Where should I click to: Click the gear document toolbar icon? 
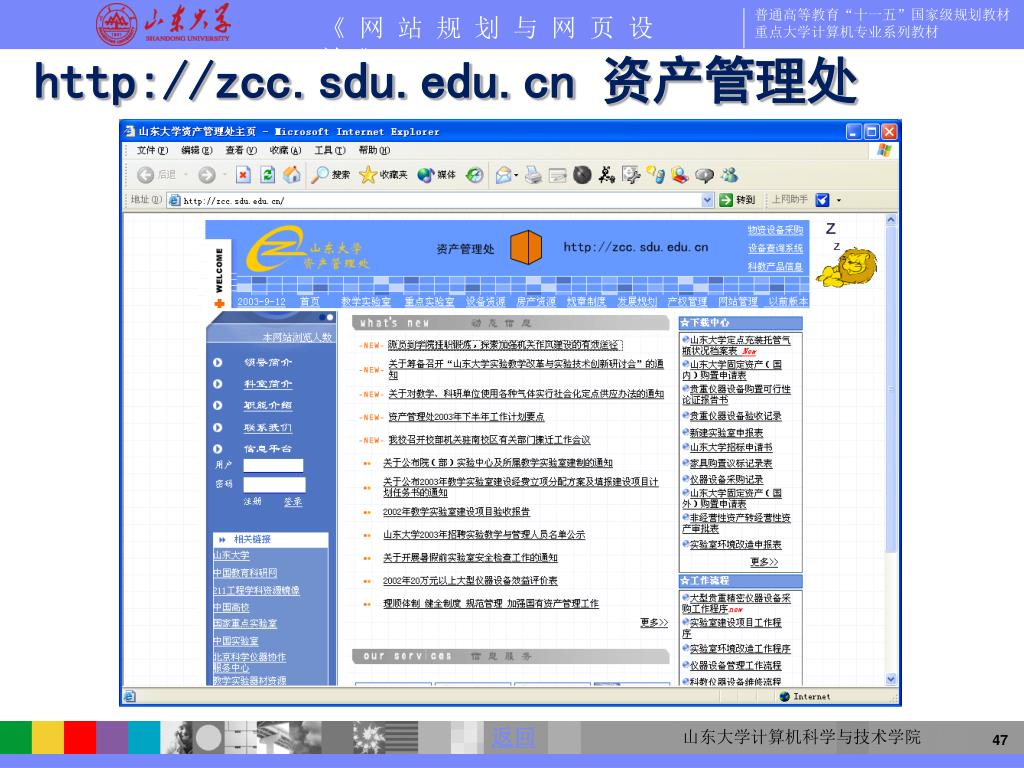[631, 175]
